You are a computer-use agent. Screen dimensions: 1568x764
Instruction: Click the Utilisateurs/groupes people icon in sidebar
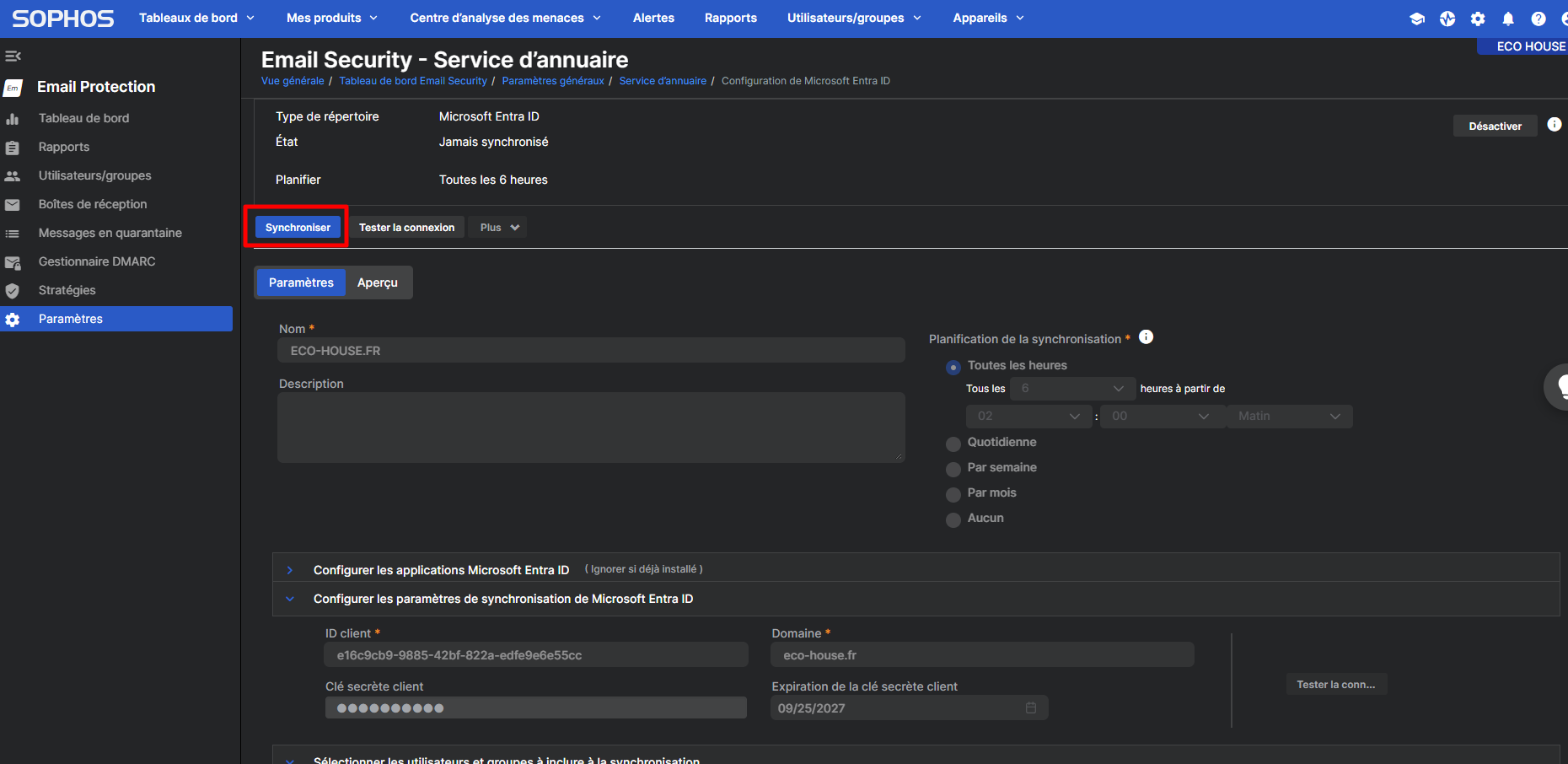12,176
